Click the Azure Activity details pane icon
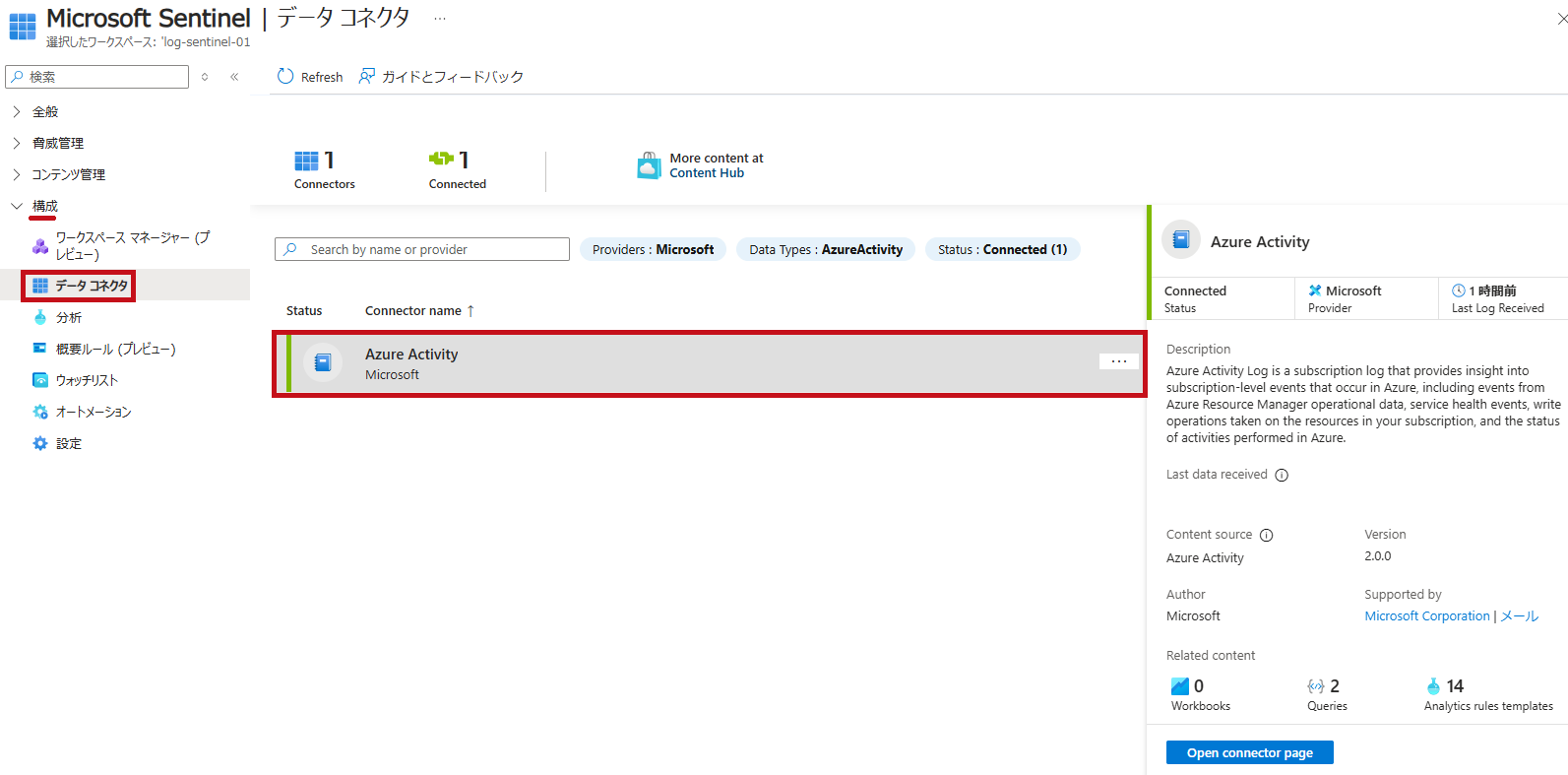This screenshot has width=1568, height=775. click(x=1181, y=239)
